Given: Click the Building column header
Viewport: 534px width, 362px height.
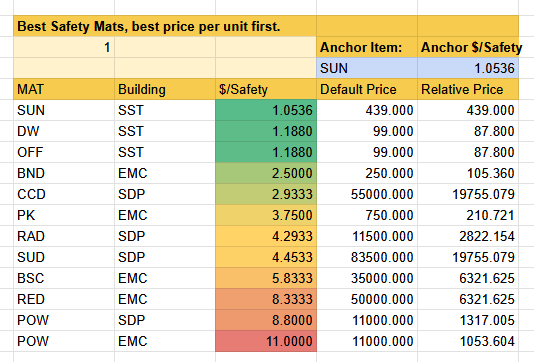Looking at the screenshot, I should [165, 89].
